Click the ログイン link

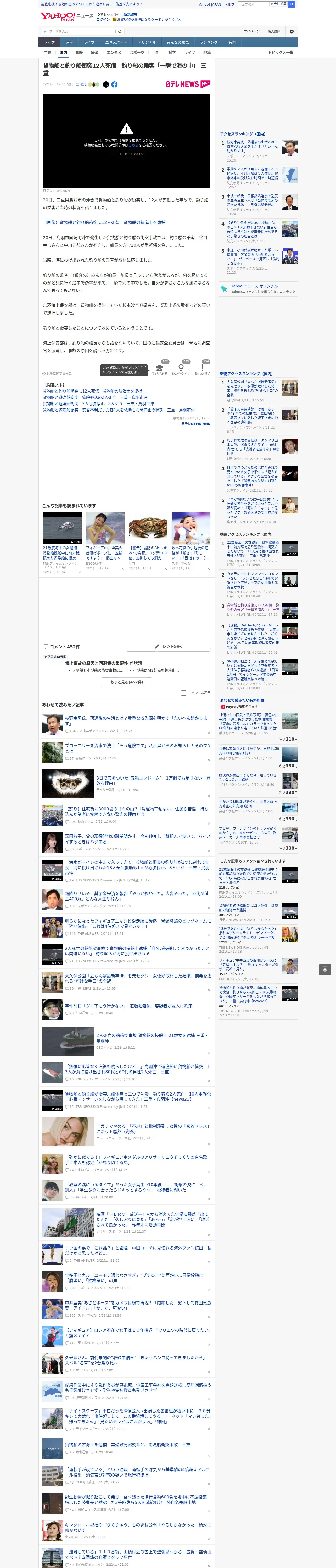[103, 20]
